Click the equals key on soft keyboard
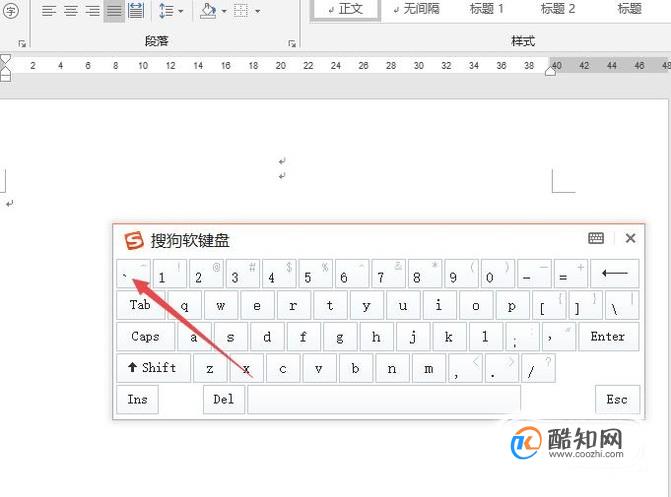671x497 pixels. pyautogui.click(x=570, y=273)
